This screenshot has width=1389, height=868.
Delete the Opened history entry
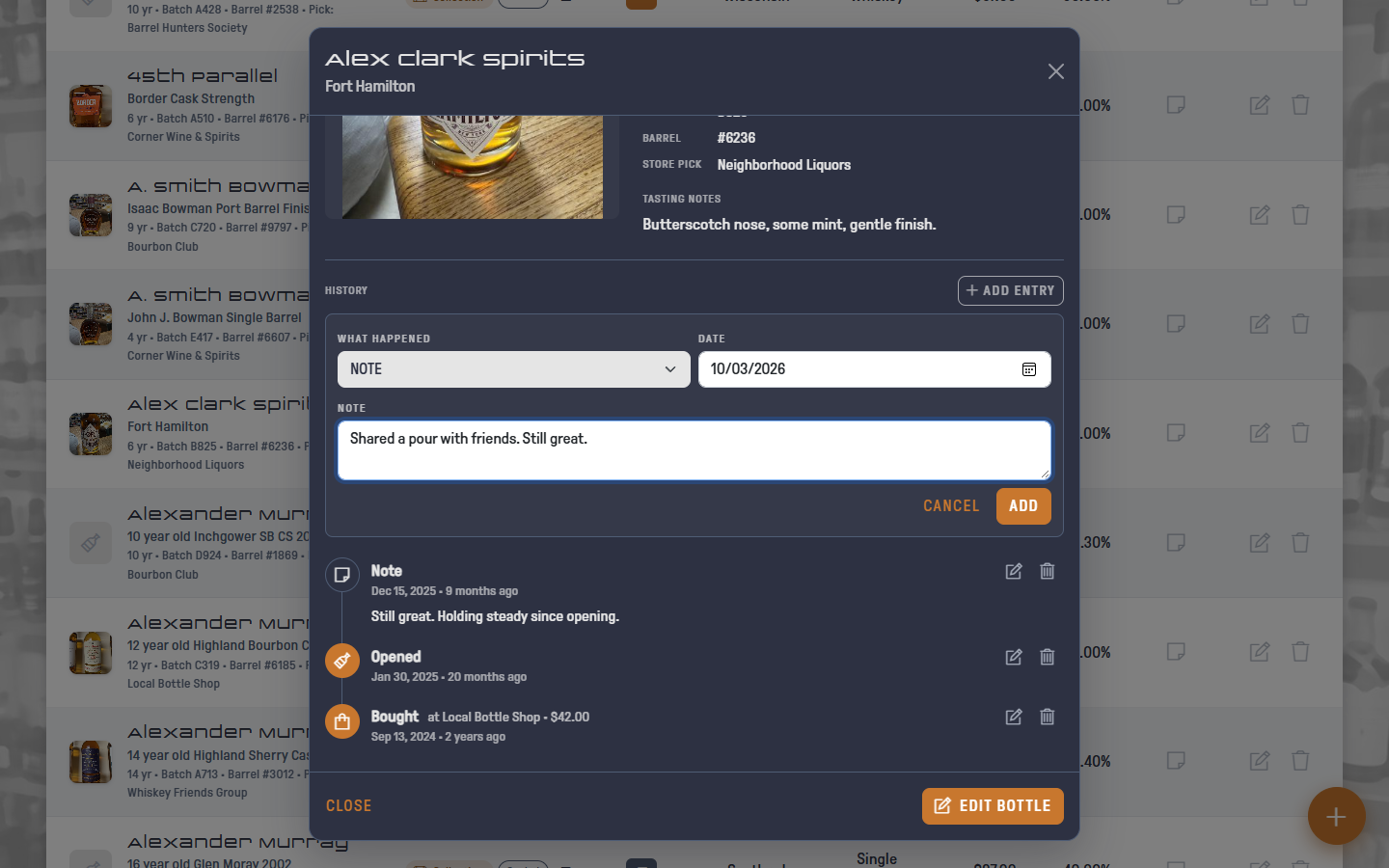click(1048, 657)
